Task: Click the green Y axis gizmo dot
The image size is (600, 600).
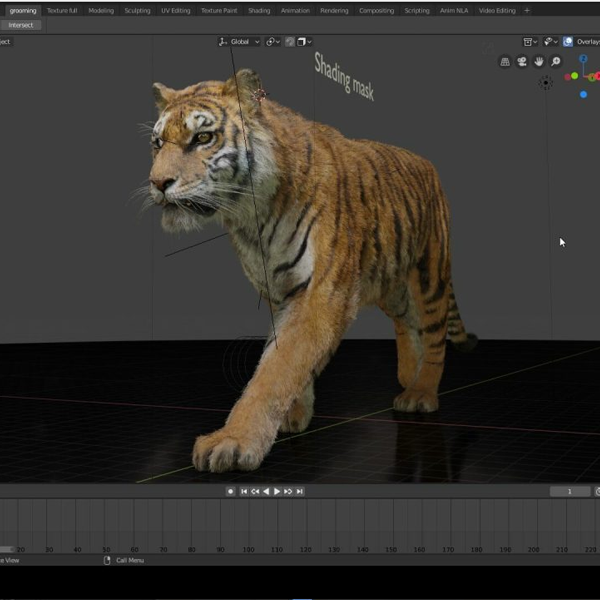Action: (574, 76)
